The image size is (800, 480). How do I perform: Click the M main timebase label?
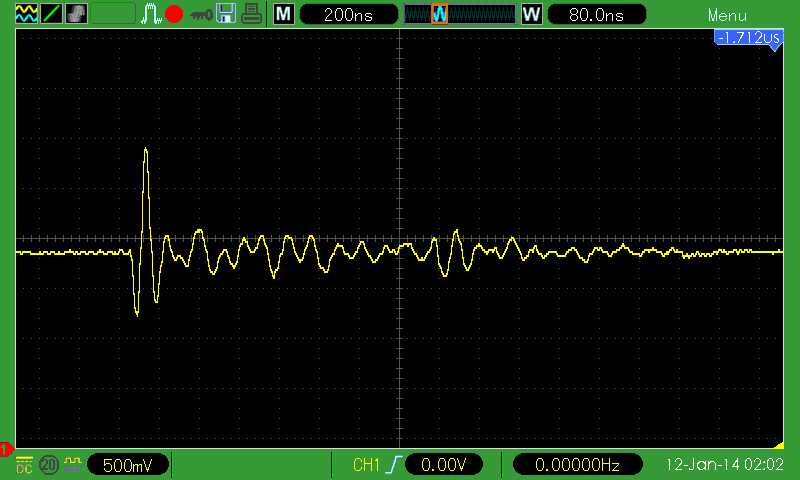click(284, 14)
